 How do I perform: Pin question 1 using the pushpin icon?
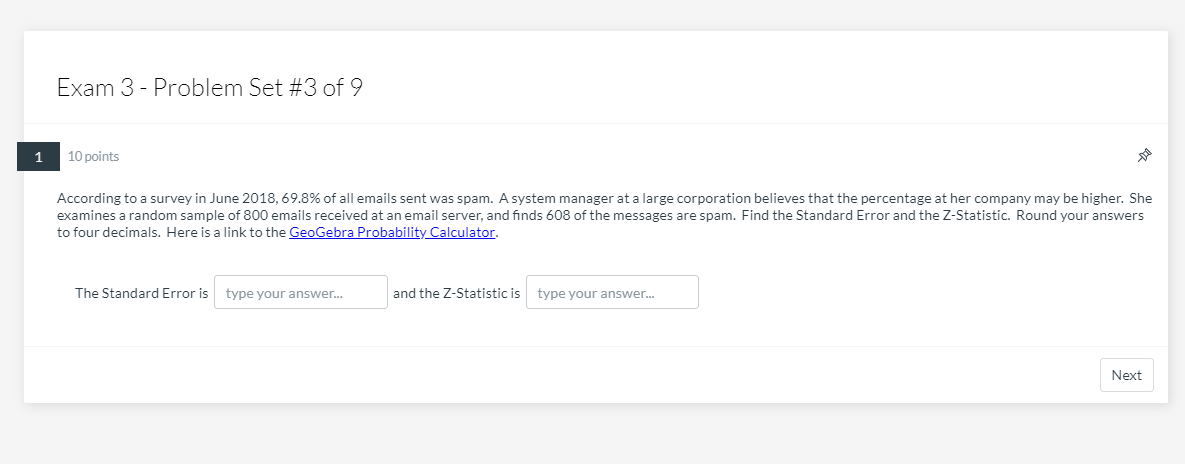(1144, 156)
